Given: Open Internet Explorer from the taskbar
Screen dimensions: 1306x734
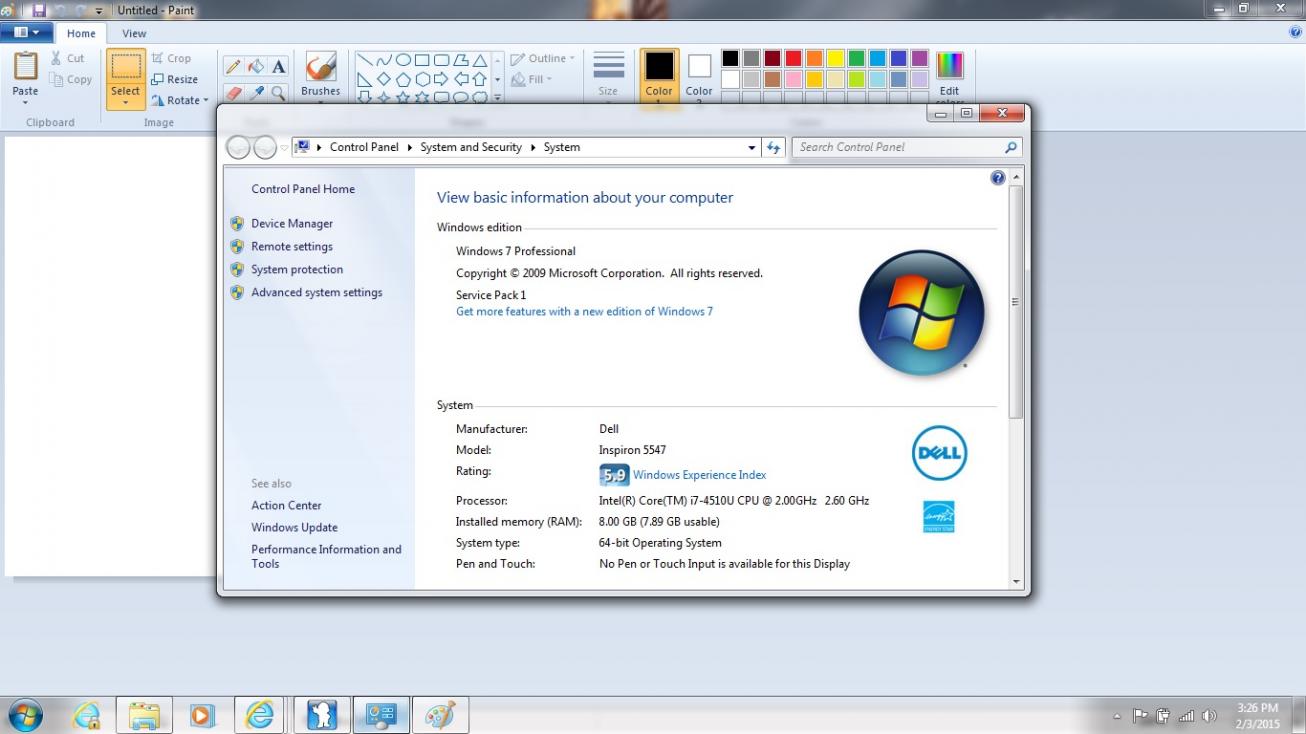Looking at the screenshot, I should pyautogui.click(x=259, y=715).
